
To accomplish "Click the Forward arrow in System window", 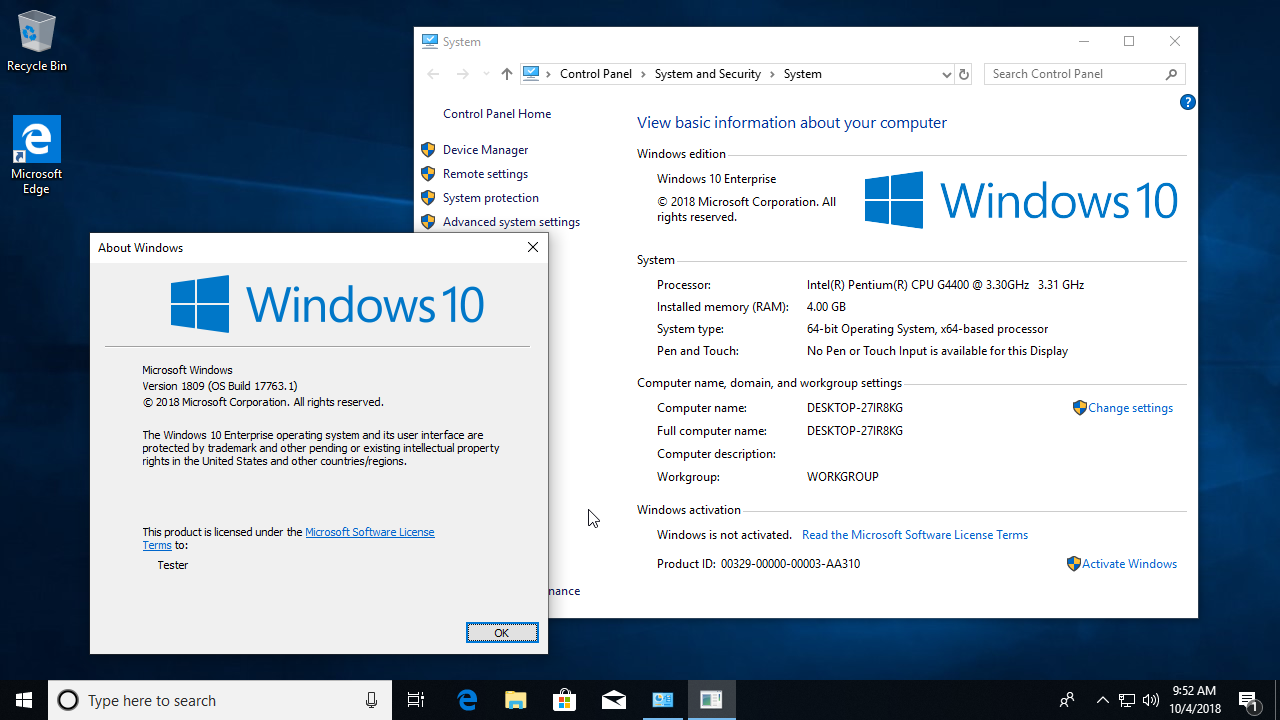I will click(462, 74).
